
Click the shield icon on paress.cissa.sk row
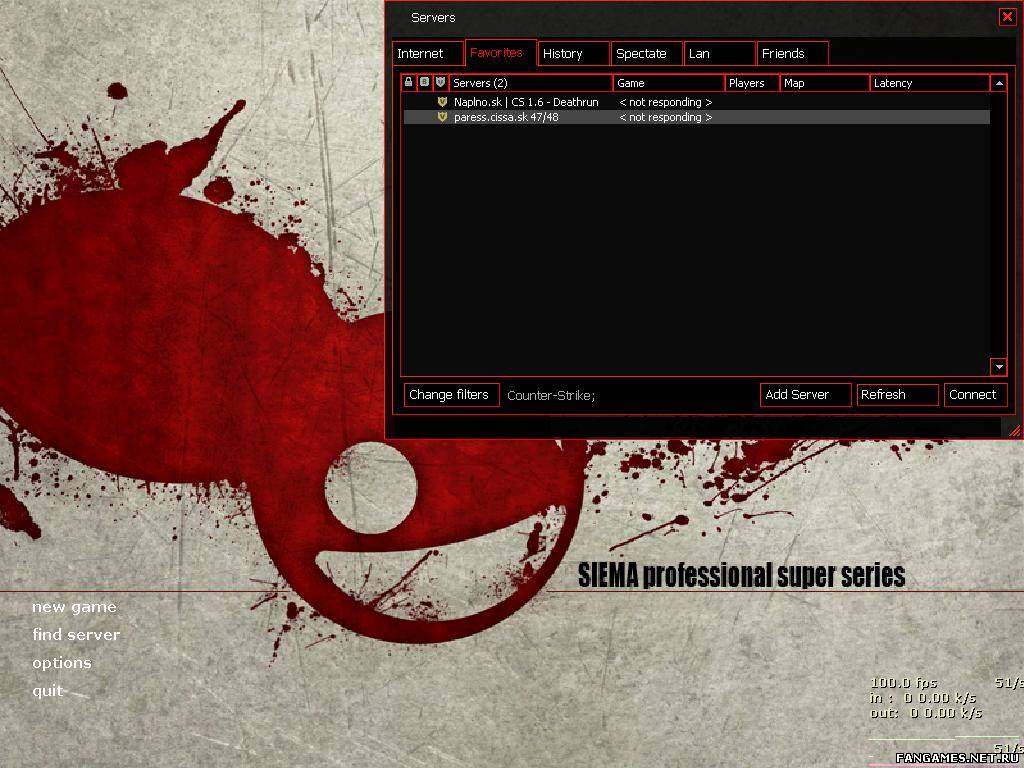tap(442, 117)
